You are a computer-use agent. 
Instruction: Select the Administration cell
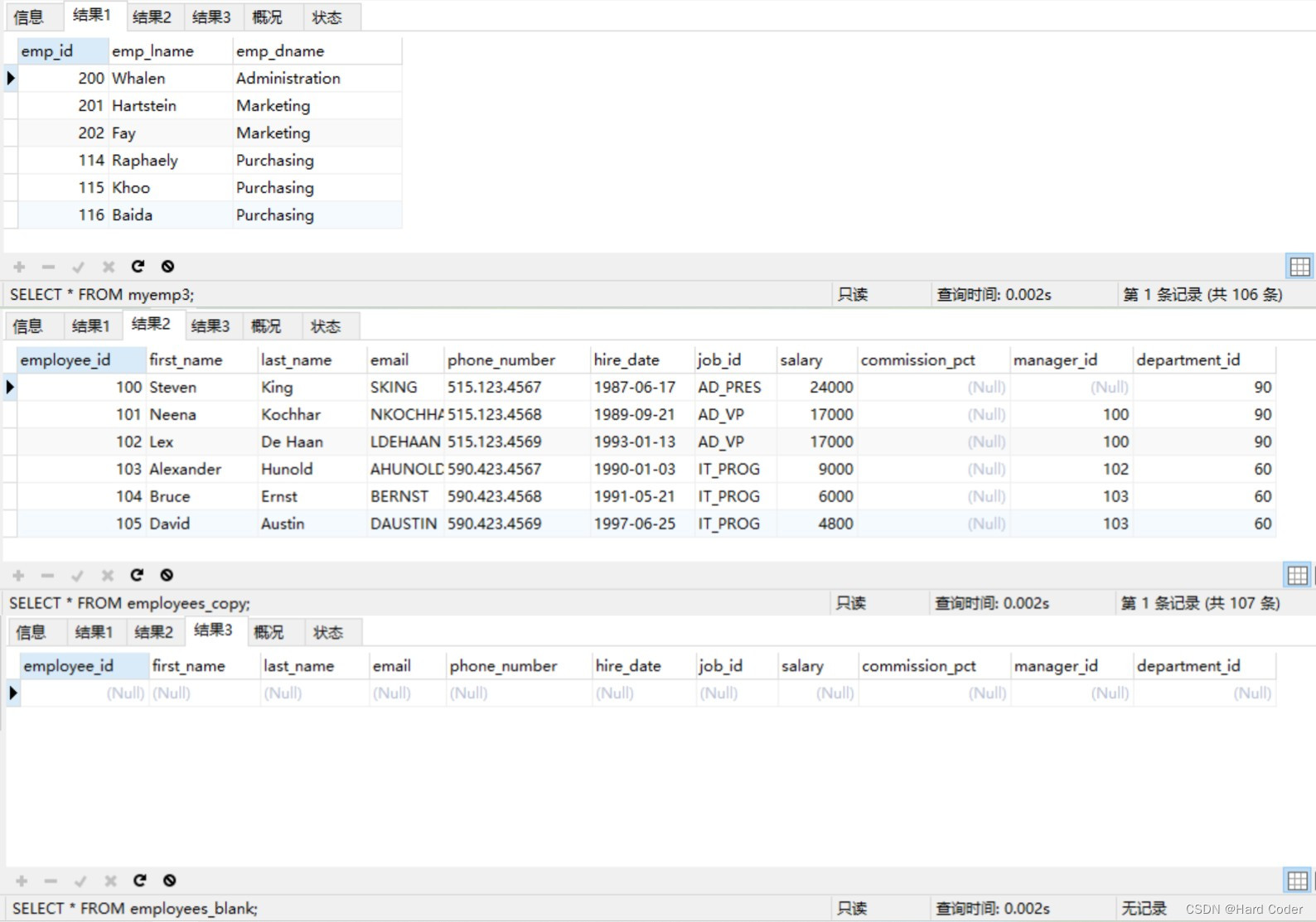317,79
